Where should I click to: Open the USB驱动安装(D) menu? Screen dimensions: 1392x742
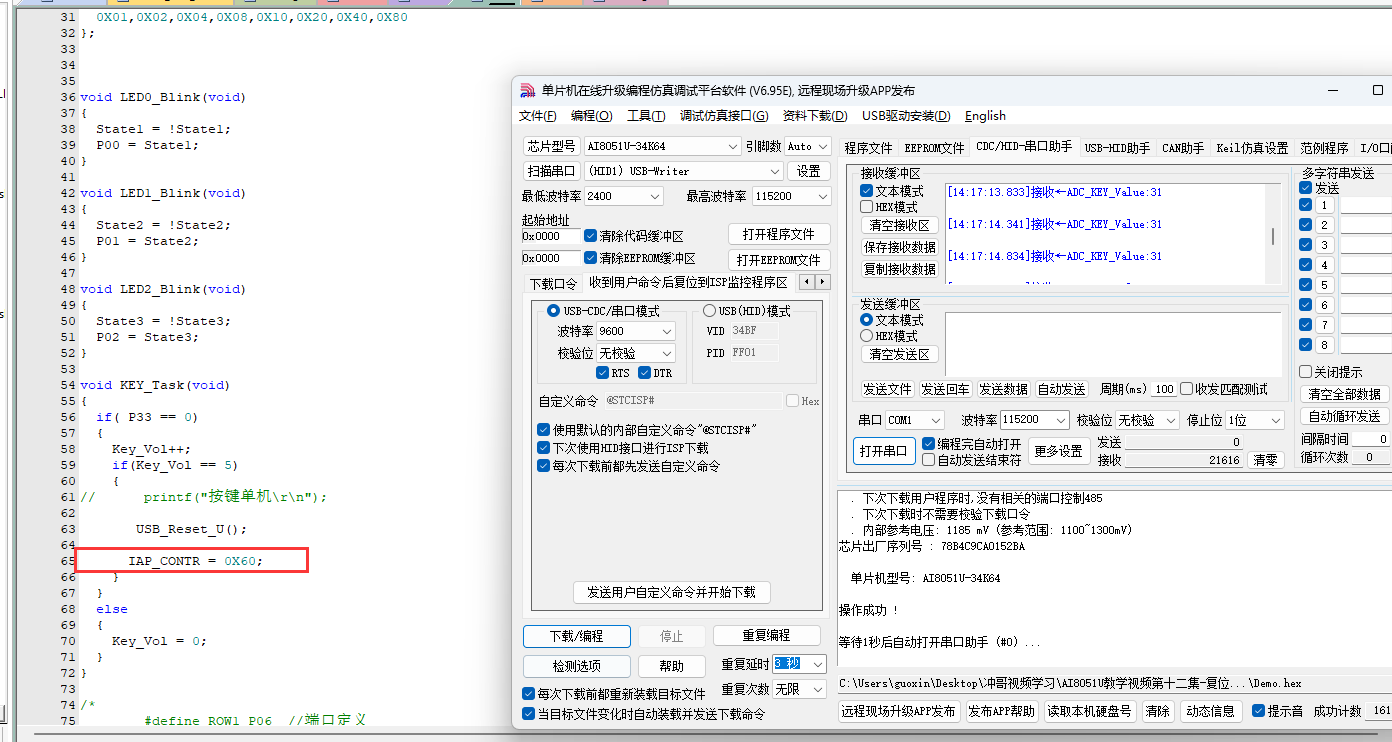[x=906, y=116]
